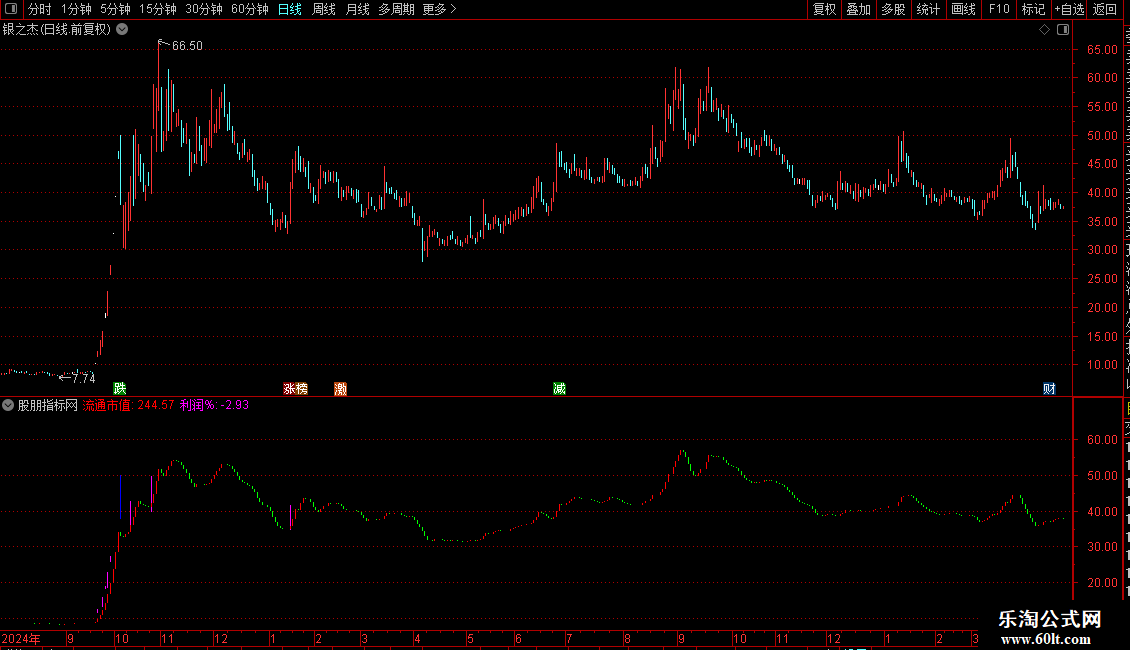Click the 10.00 price axis label
The width and height of the screenshot is (1130, 650).
pyautogui.click(x=1102, y=365)
